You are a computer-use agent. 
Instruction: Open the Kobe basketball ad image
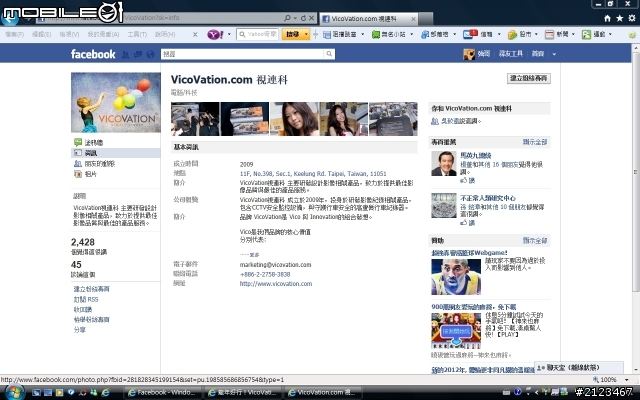coord(456,277)
